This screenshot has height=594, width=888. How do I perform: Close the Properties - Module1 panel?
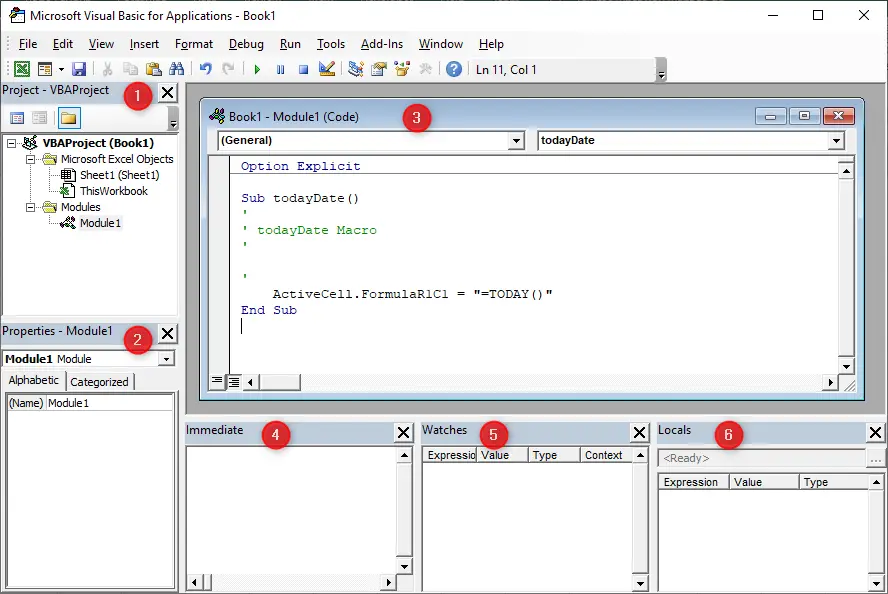coord(167,334)
